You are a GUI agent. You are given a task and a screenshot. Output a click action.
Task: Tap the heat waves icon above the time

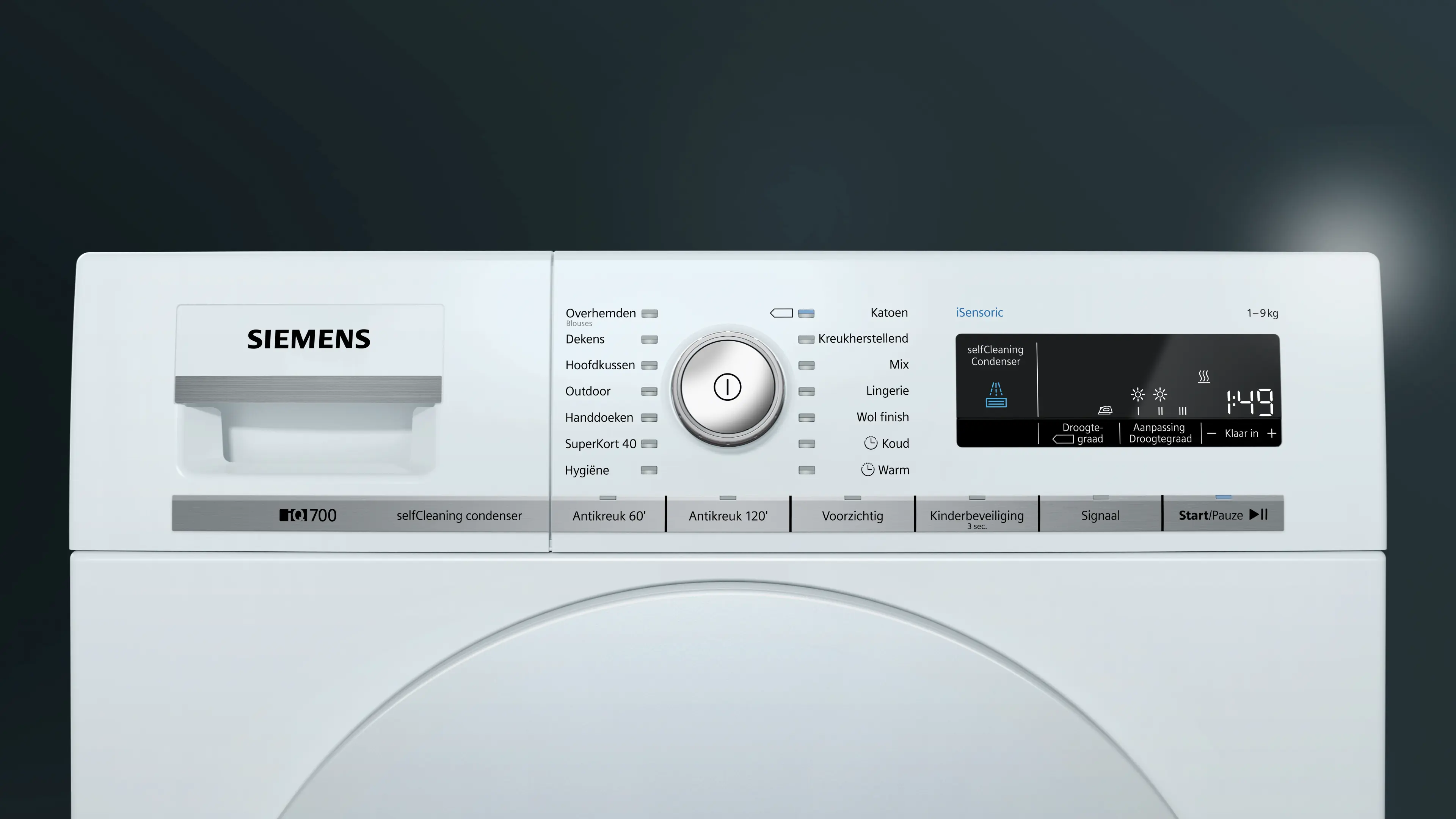[x=1204, y=377]
